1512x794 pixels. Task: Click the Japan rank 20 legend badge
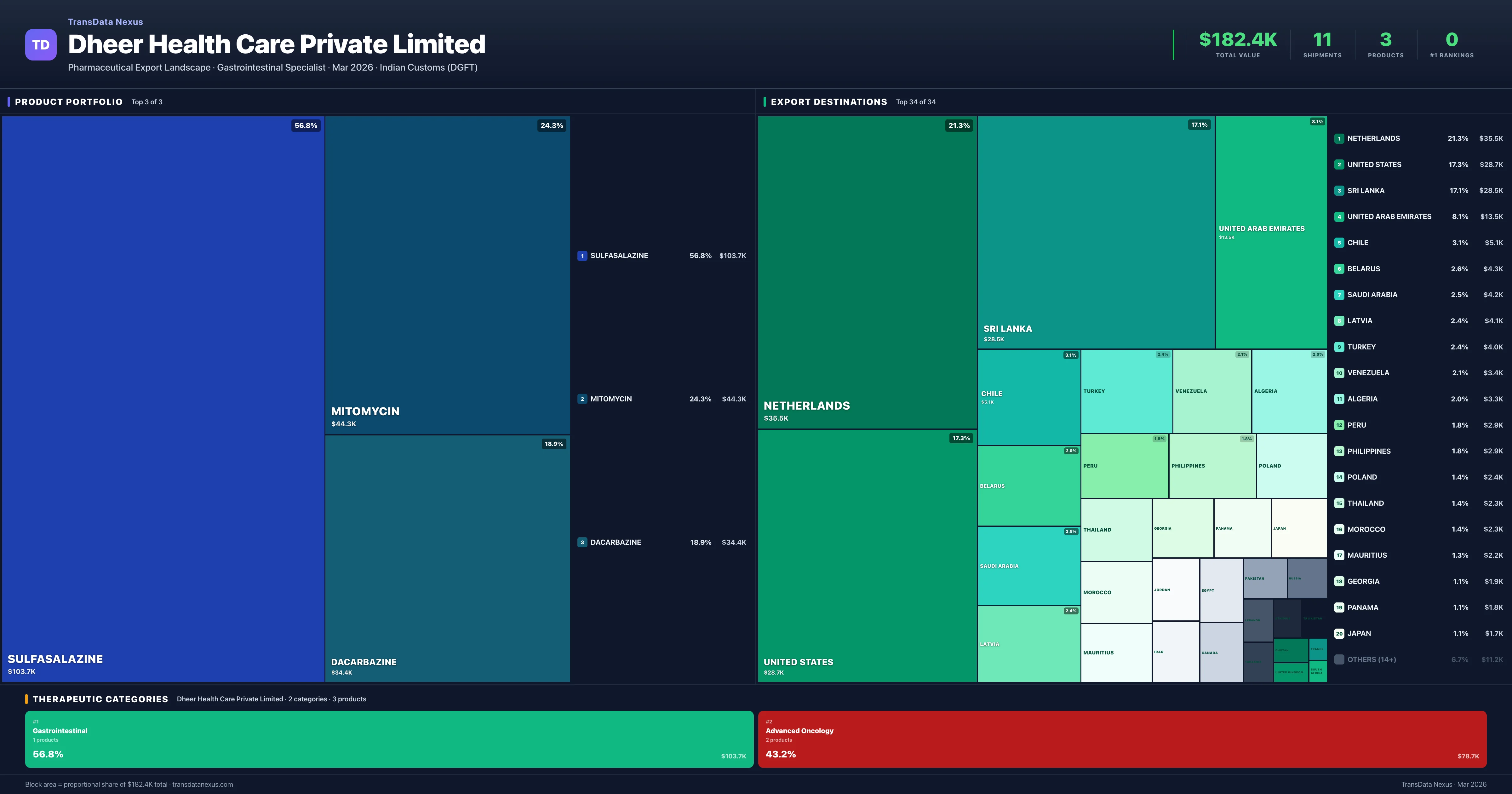coord(1339,634)
